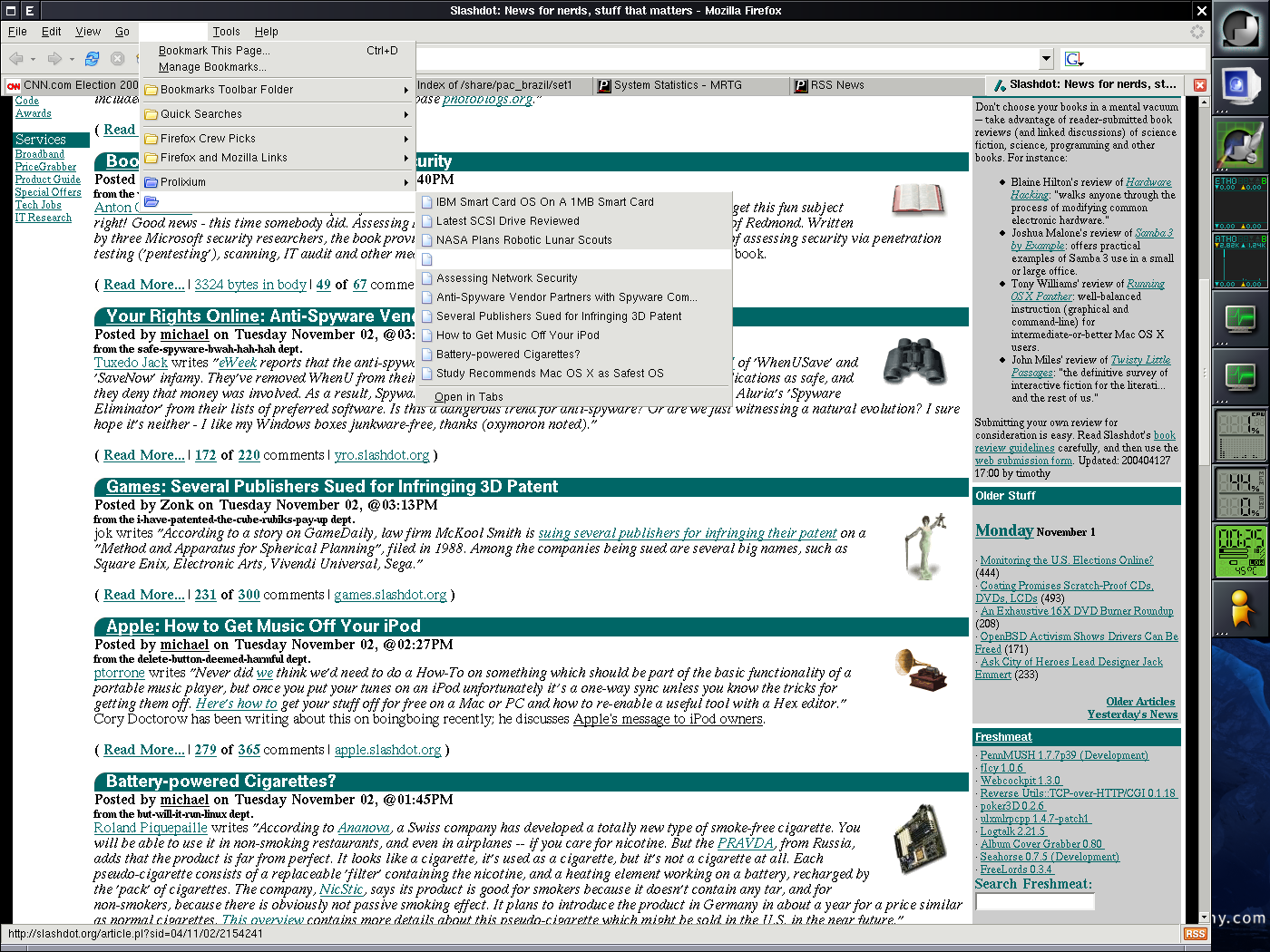Follow the Tech Jobs sidebar link
The width and height of the screenshot is (1270, 952).
[x=38, y=205]
